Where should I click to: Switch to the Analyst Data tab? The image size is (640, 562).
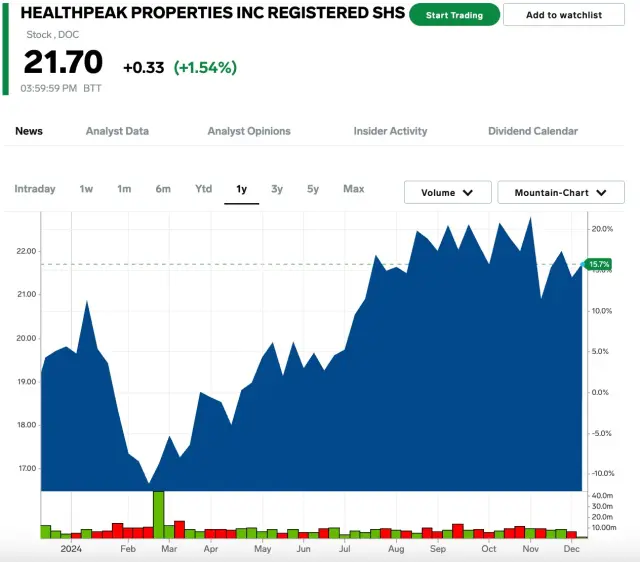117,131
